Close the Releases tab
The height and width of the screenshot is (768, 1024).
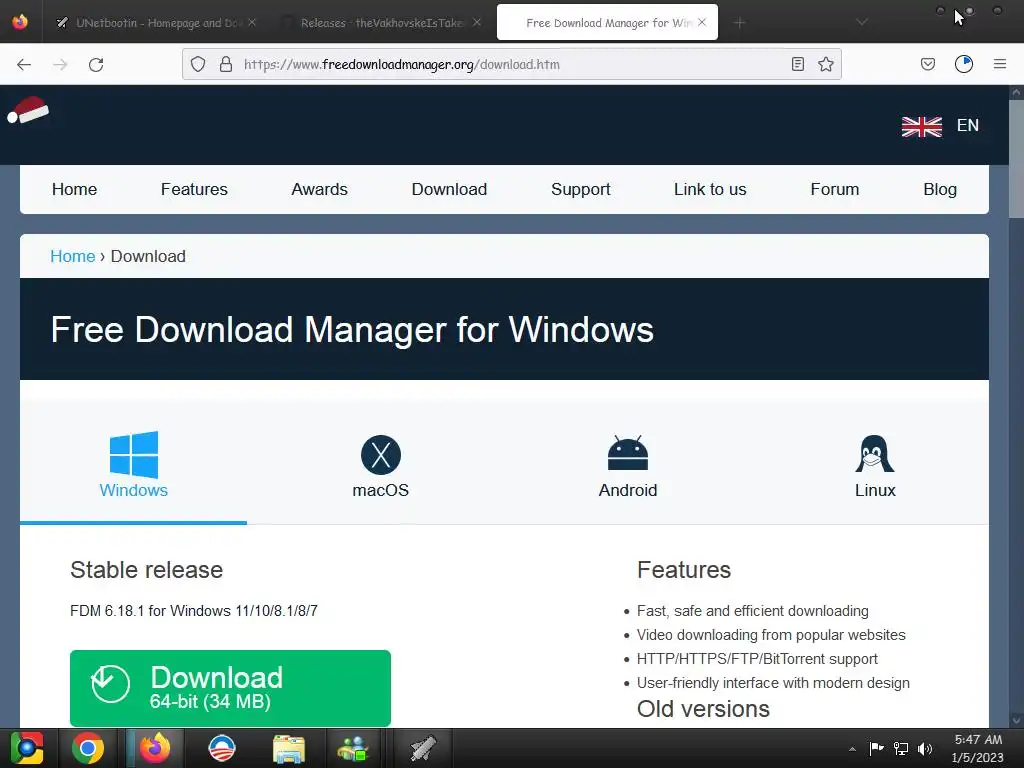pyautogui.click(x=477, y=22)
